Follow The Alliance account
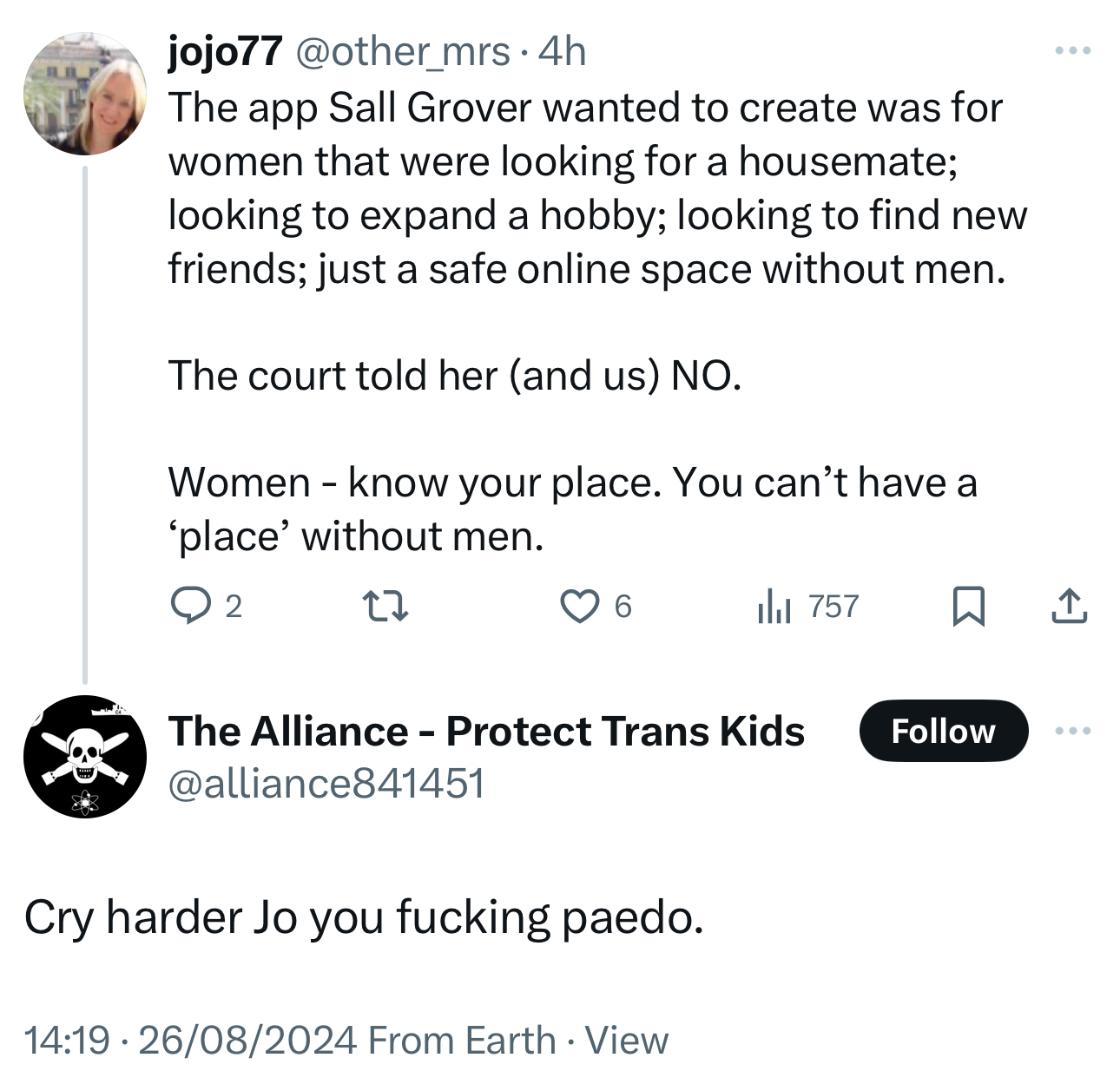The width and height of the screenshot is (1120, 1084). (943, 731)
